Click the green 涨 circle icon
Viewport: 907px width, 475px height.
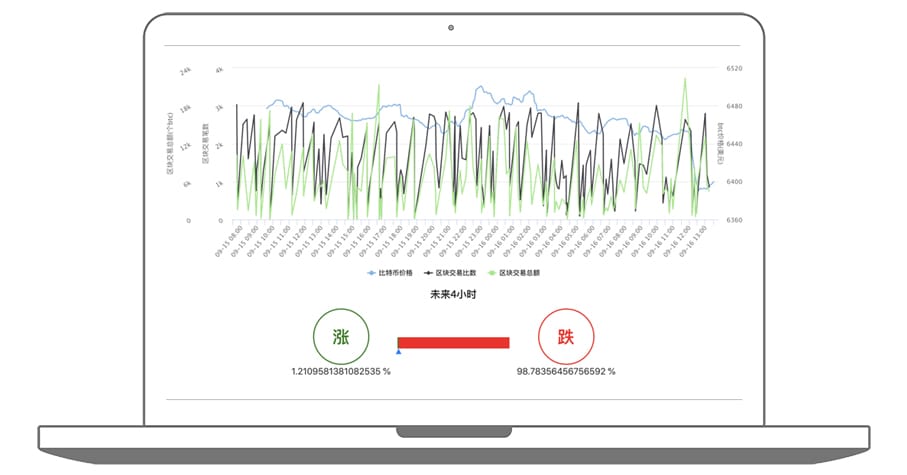click(340, 335)
